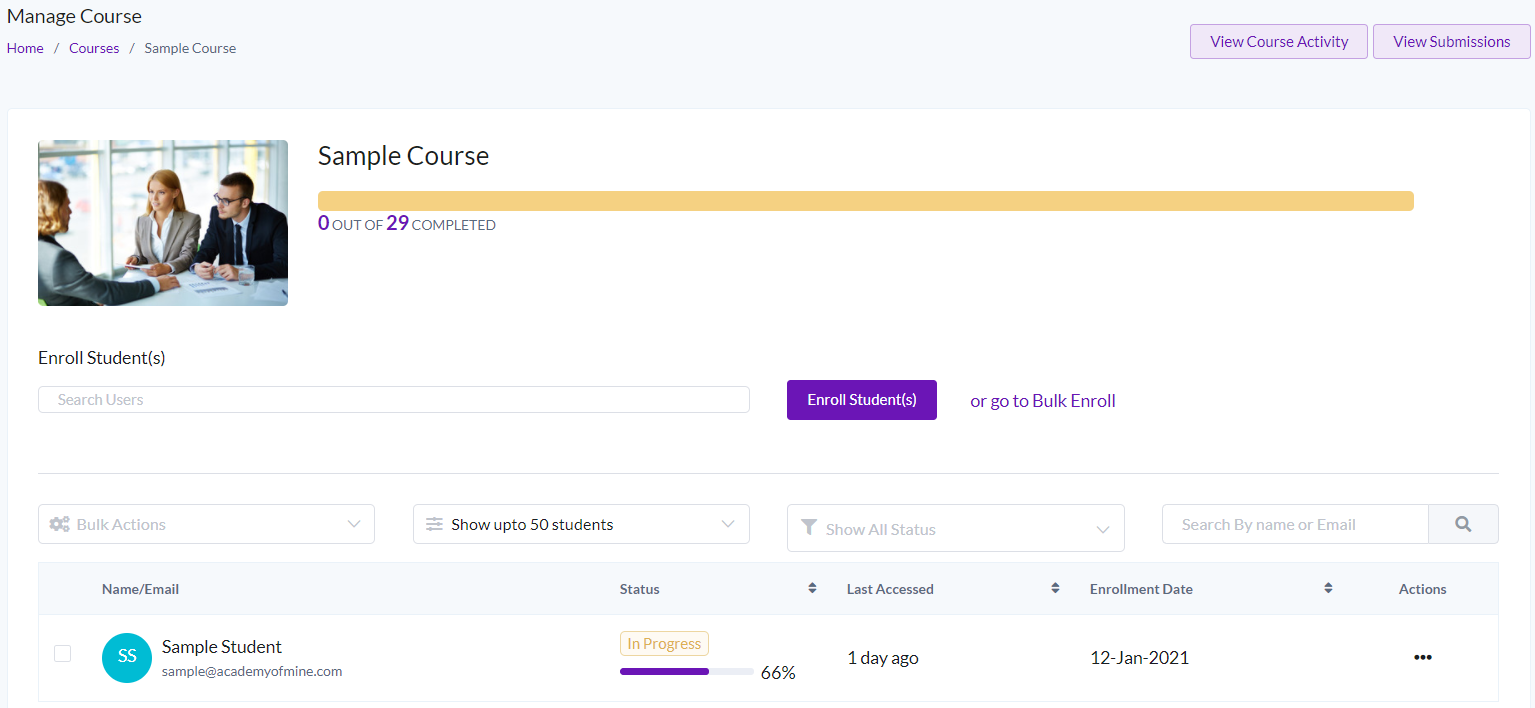Click the funnel icon in the status filter

pos(809,527)
